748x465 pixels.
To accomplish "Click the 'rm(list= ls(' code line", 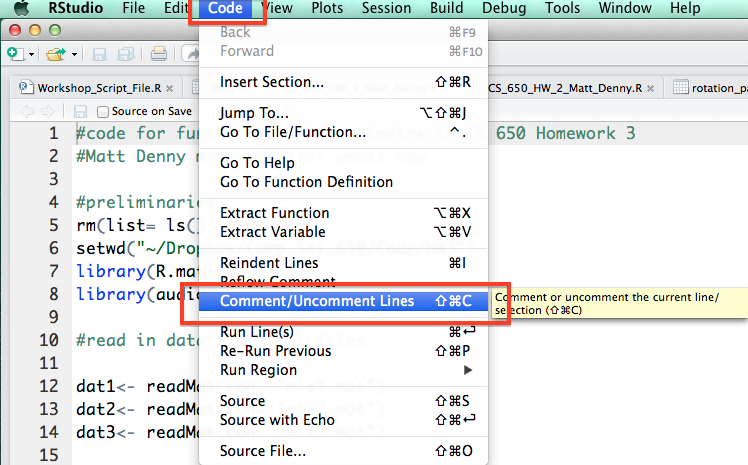I will (137, 225).
